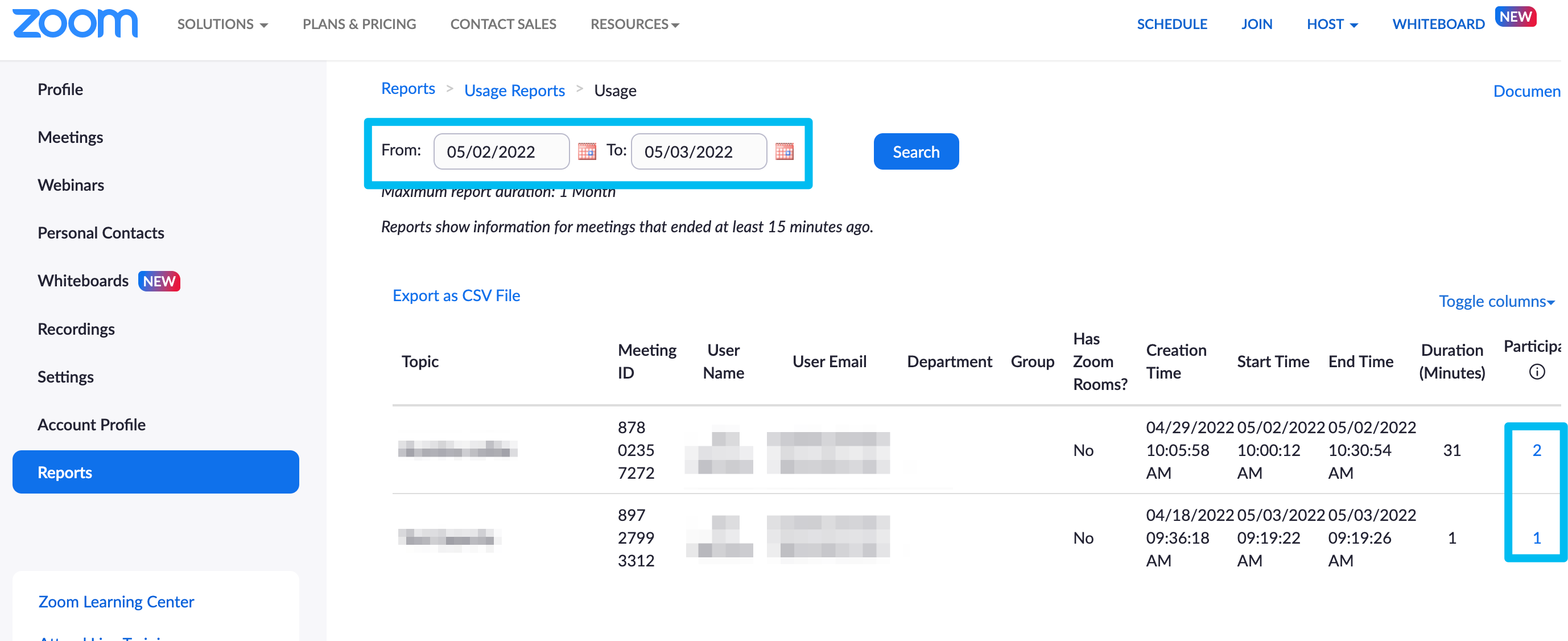This screenshot has height=641, width=1568.
Task: Click the User Name column header
Action: click(x=723, y=361)
